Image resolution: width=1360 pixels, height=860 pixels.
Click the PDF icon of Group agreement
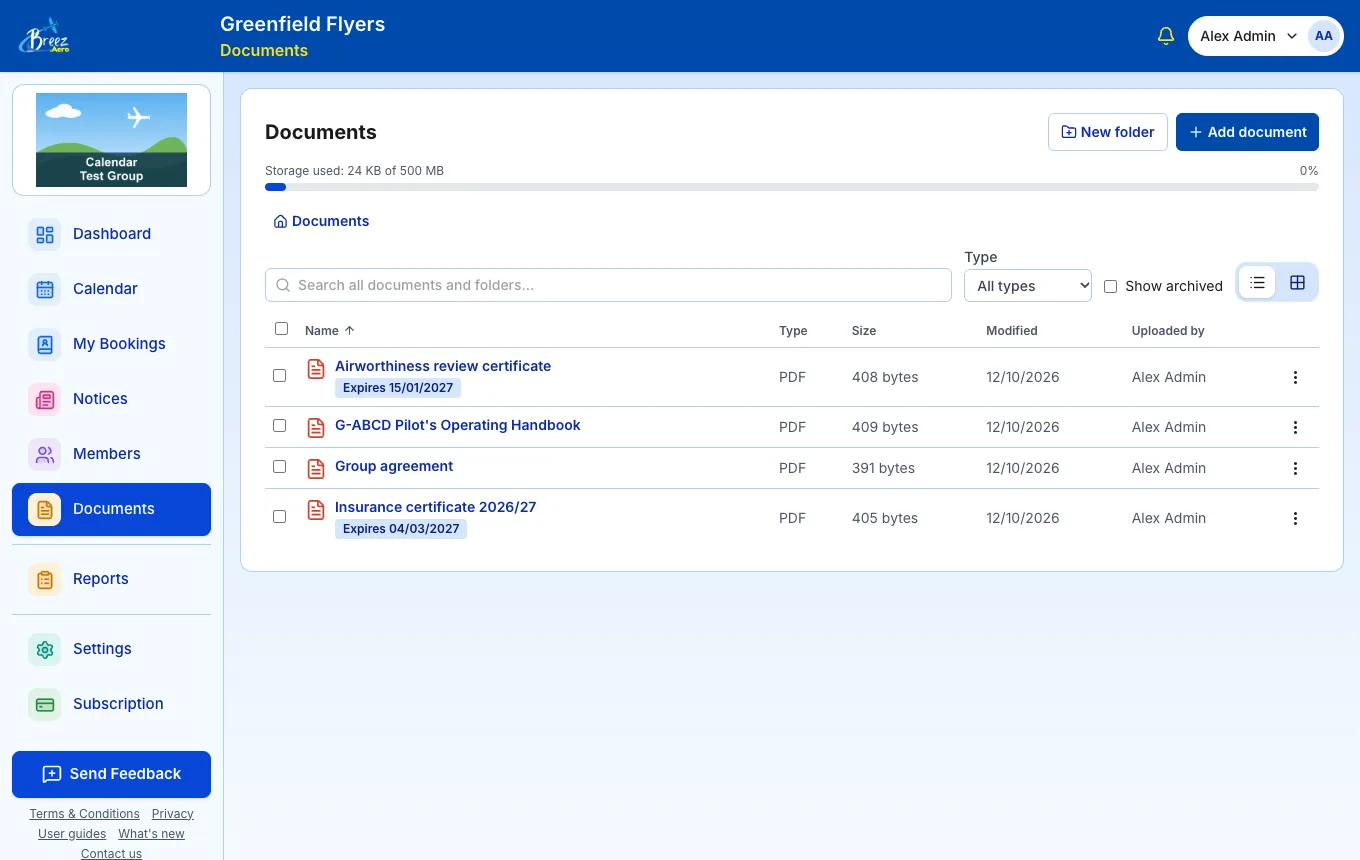(x=316, y=468)
